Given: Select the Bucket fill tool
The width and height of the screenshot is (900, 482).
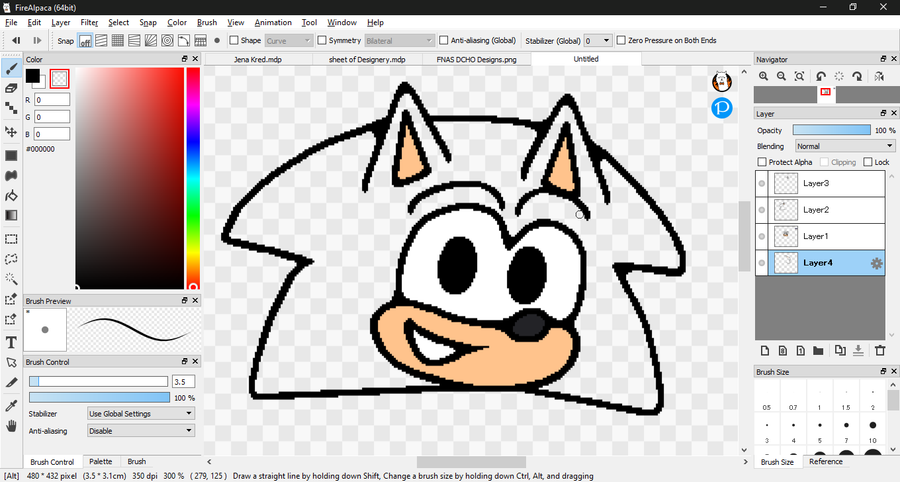Looking at the screenshot, I should click(x=11, y=196).
